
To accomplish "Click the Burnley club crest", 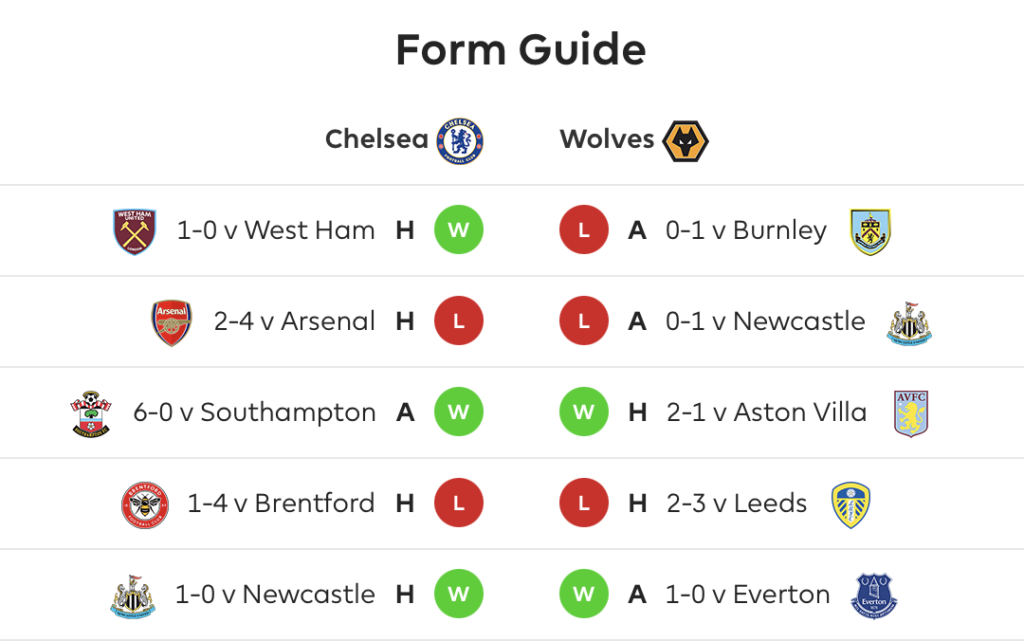I will [871, 232].
